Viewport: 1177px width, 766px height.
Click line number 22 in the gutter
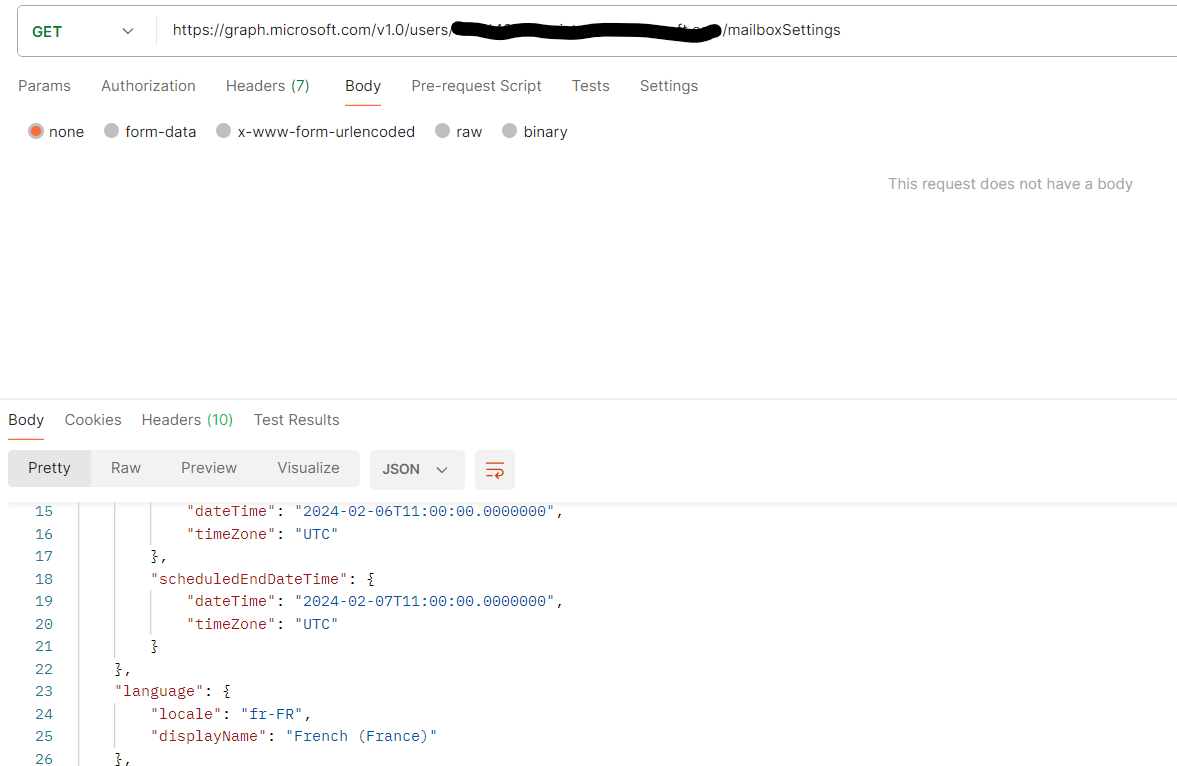click(44, 669)
